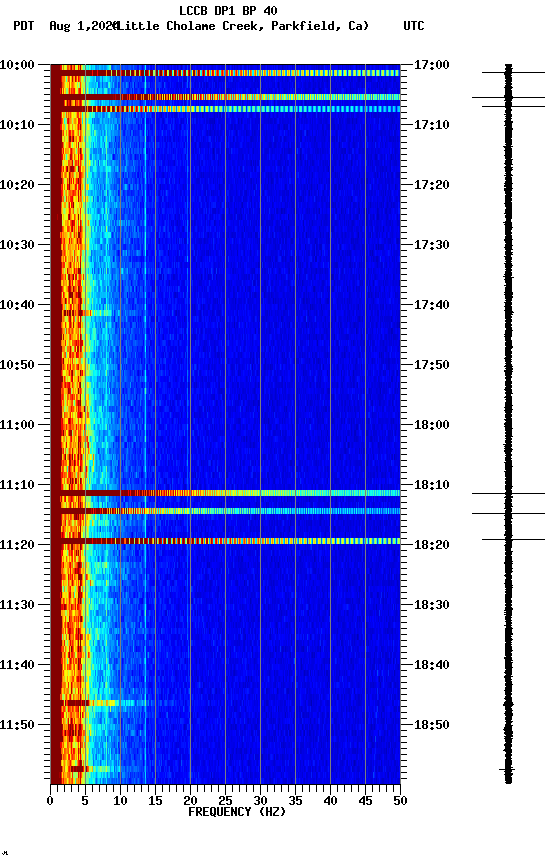
Task: Click the 18:00 UTC time label
Action: 431,425
